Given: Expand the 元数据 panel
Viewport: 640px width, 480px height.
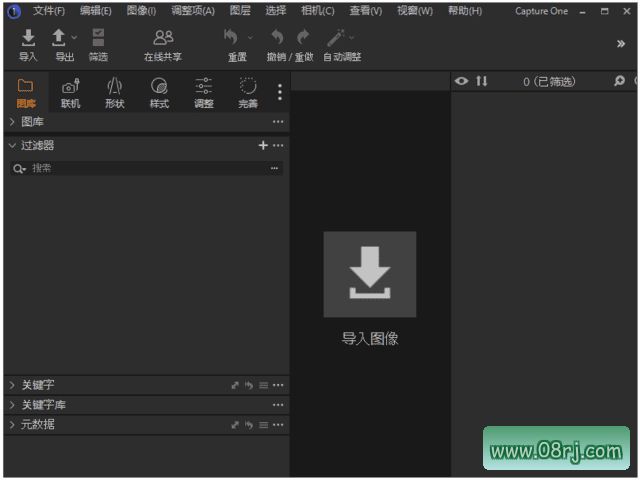Looking at the screenshot, I should pos(12,424).
